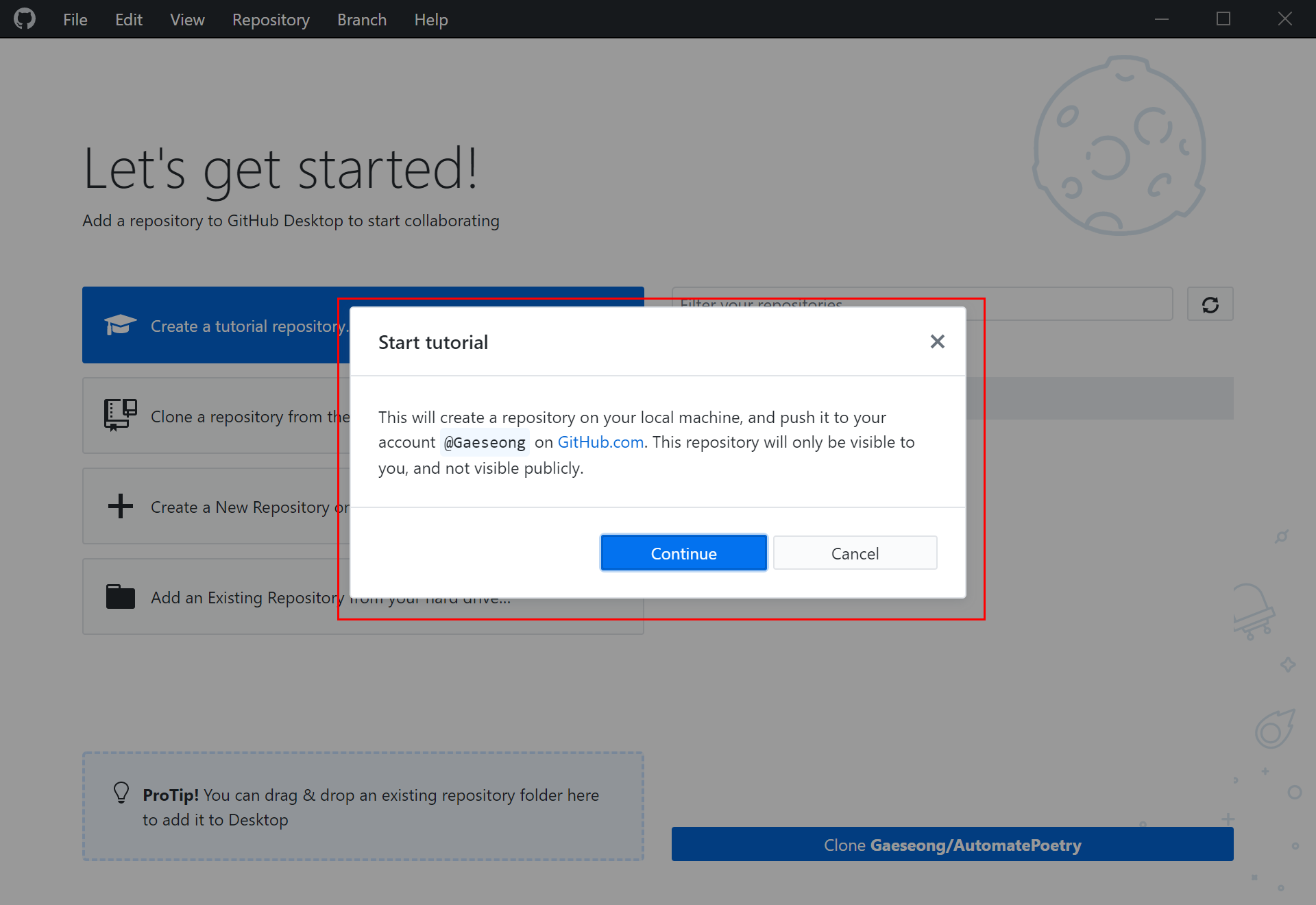Close the Start tutorial dialog with X
1316x905 pixels.
point(937,341)
